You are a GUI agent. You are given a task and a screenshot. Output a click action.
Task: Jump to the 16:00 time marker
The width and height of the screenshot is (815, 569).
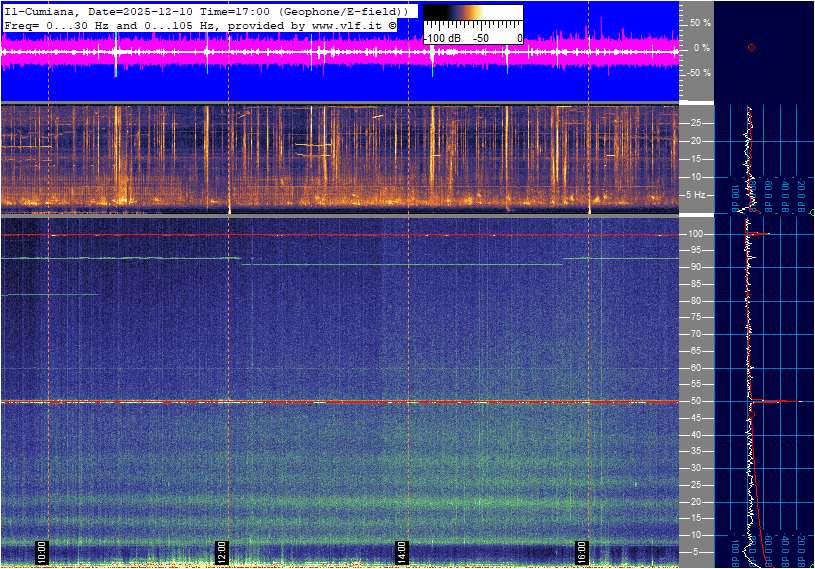coord(582,551)
